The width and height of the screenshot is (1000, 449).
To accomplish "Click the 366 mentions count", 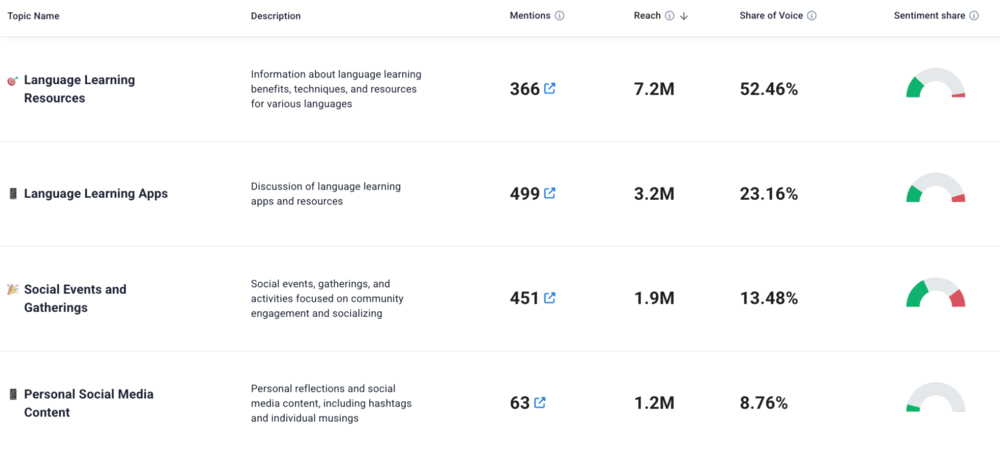I will (x=525, y=89).
